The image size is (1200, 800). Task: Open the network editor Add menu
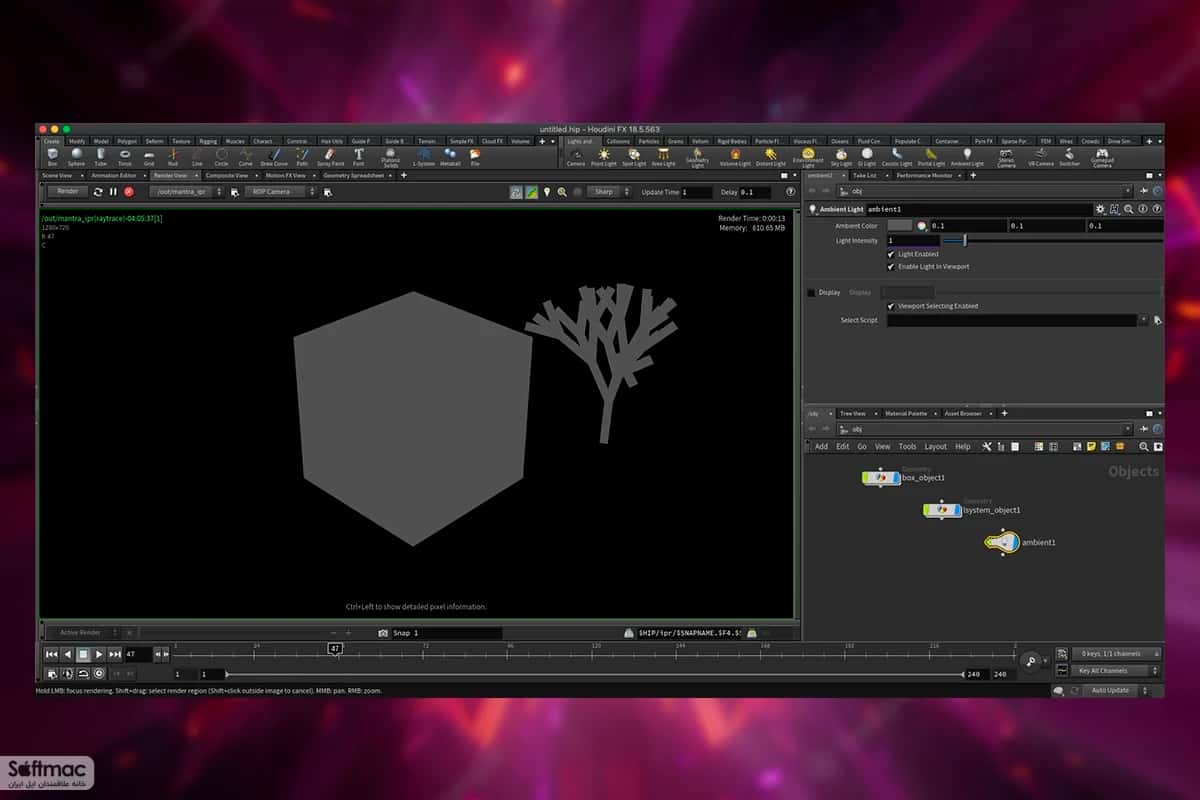tap(821, 447)
